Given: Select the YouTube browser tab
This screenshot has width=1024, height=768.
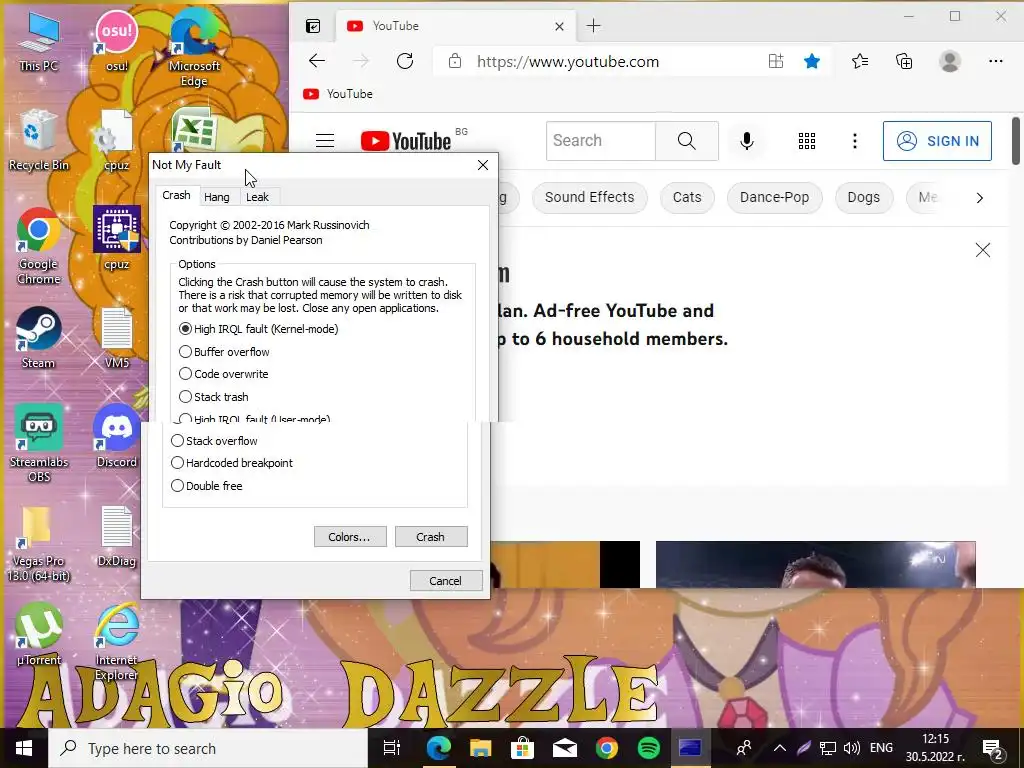Looking at the screenshot, I should point(456,26).
